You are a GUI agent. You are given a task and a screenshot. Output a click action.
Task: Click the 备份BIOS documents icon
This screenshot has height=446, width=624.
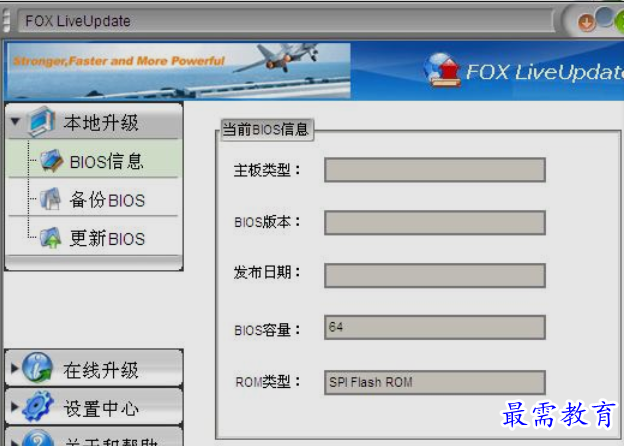click(51, 198)
